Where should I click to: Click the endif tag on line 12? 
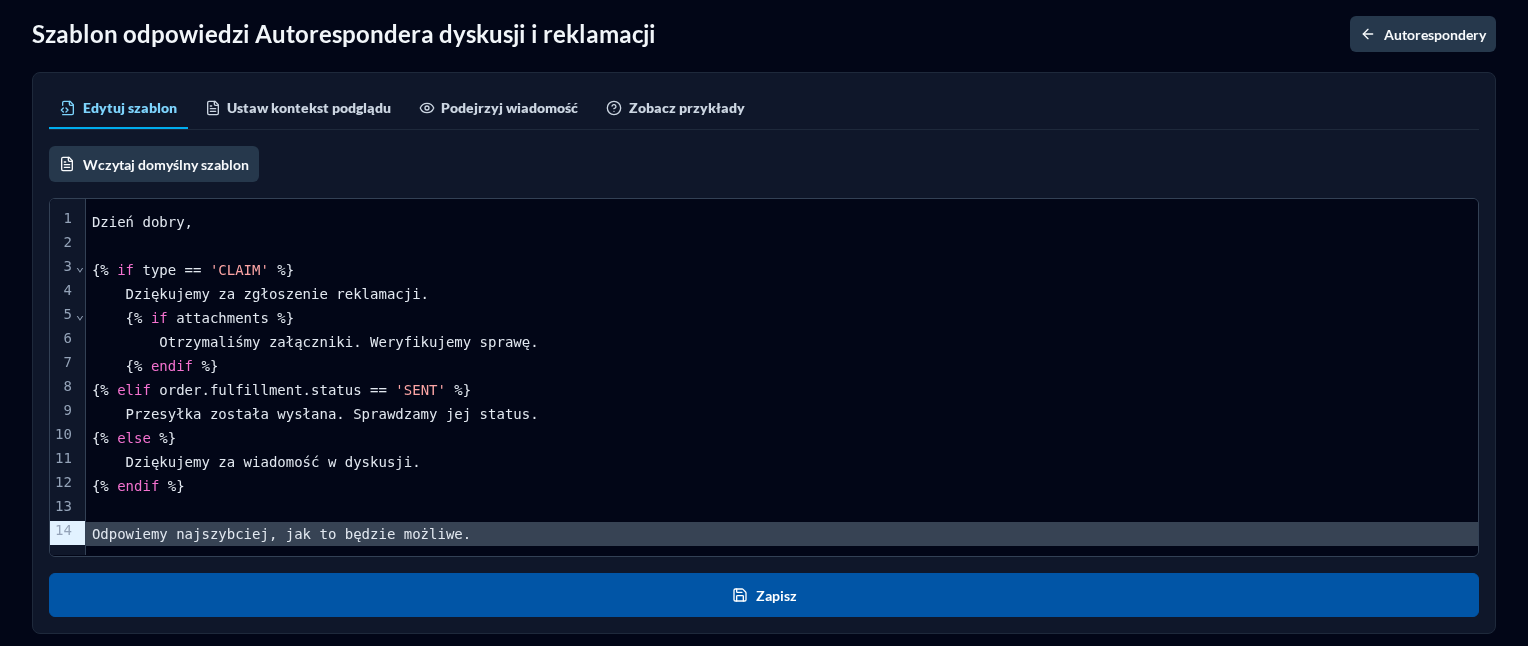pyautogui.click(x=138, y=486)
